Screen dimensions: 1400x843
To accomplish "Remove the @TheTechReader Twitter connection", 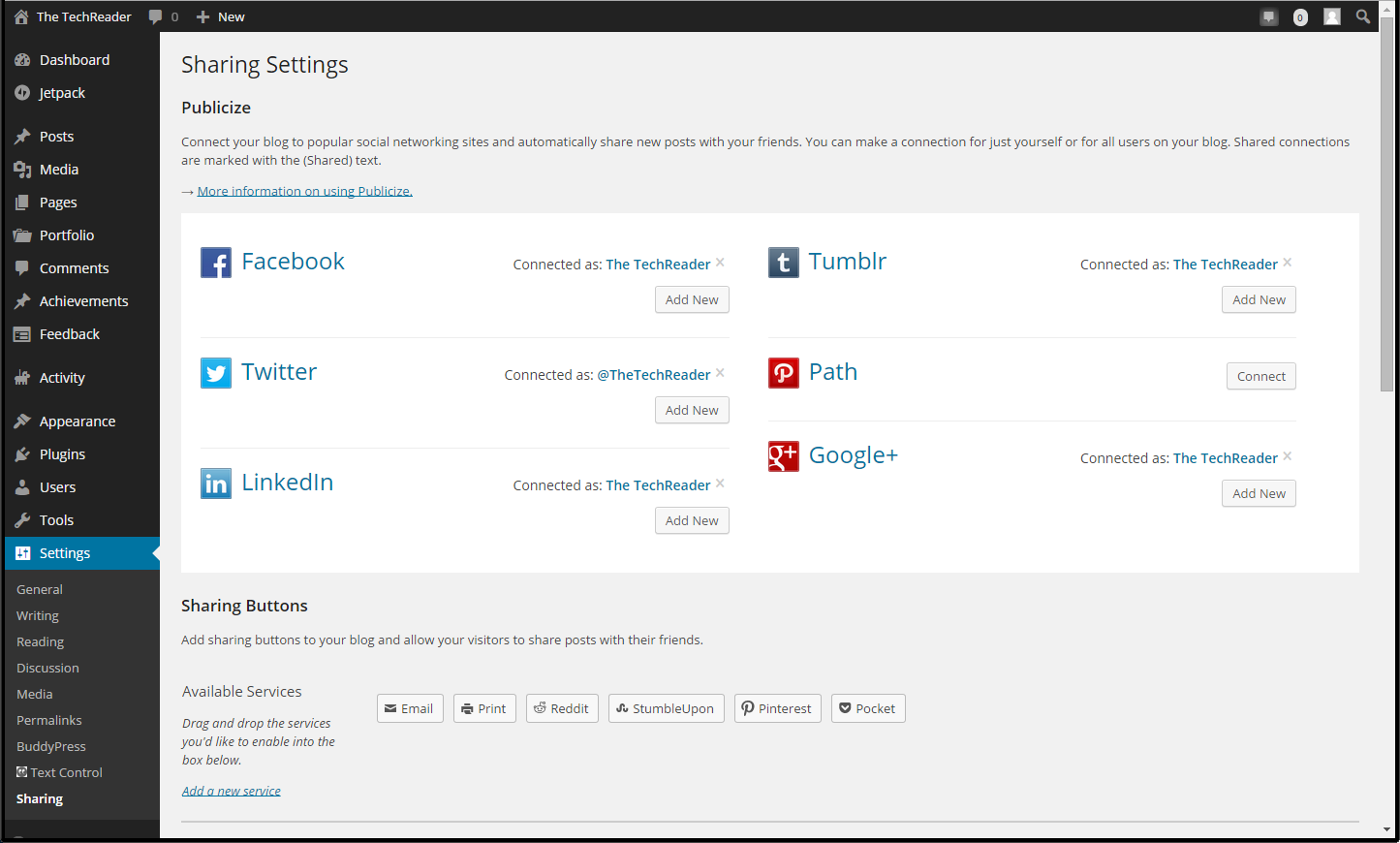I will point(720,373).
